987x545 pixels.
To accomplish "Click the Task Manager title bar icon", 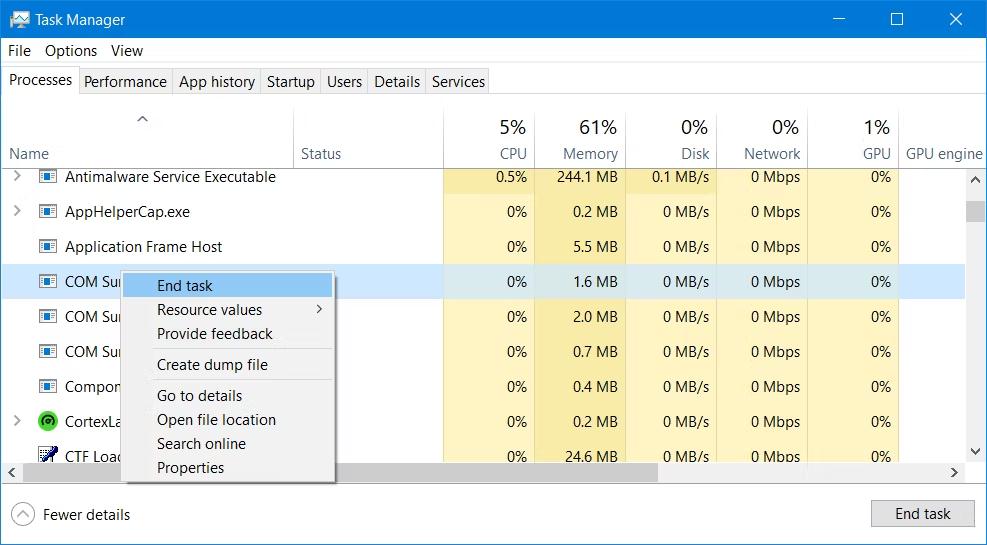I will click(19, 19).
